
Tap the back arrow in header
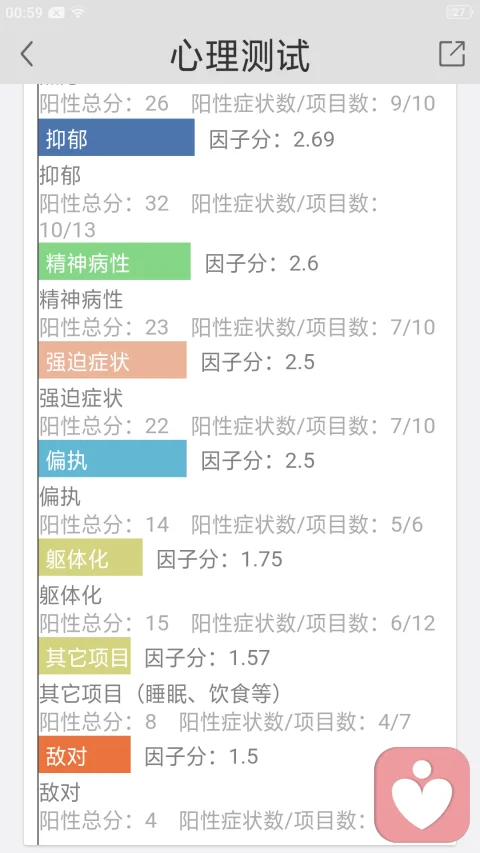click(x=27, y=54)
